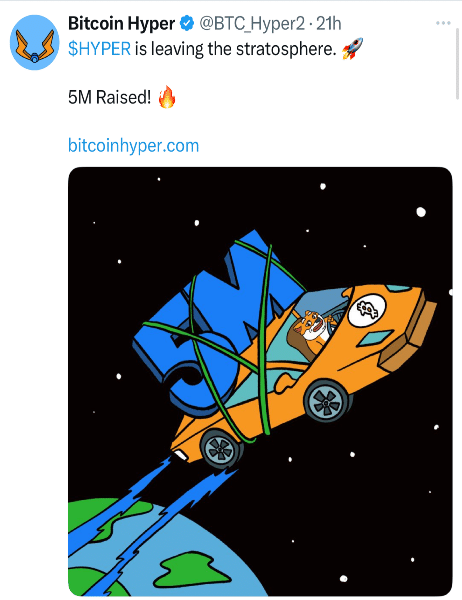Click the 21h timestamp
The height and width of the screenshot is (600, 462).
tap(328, 24)
